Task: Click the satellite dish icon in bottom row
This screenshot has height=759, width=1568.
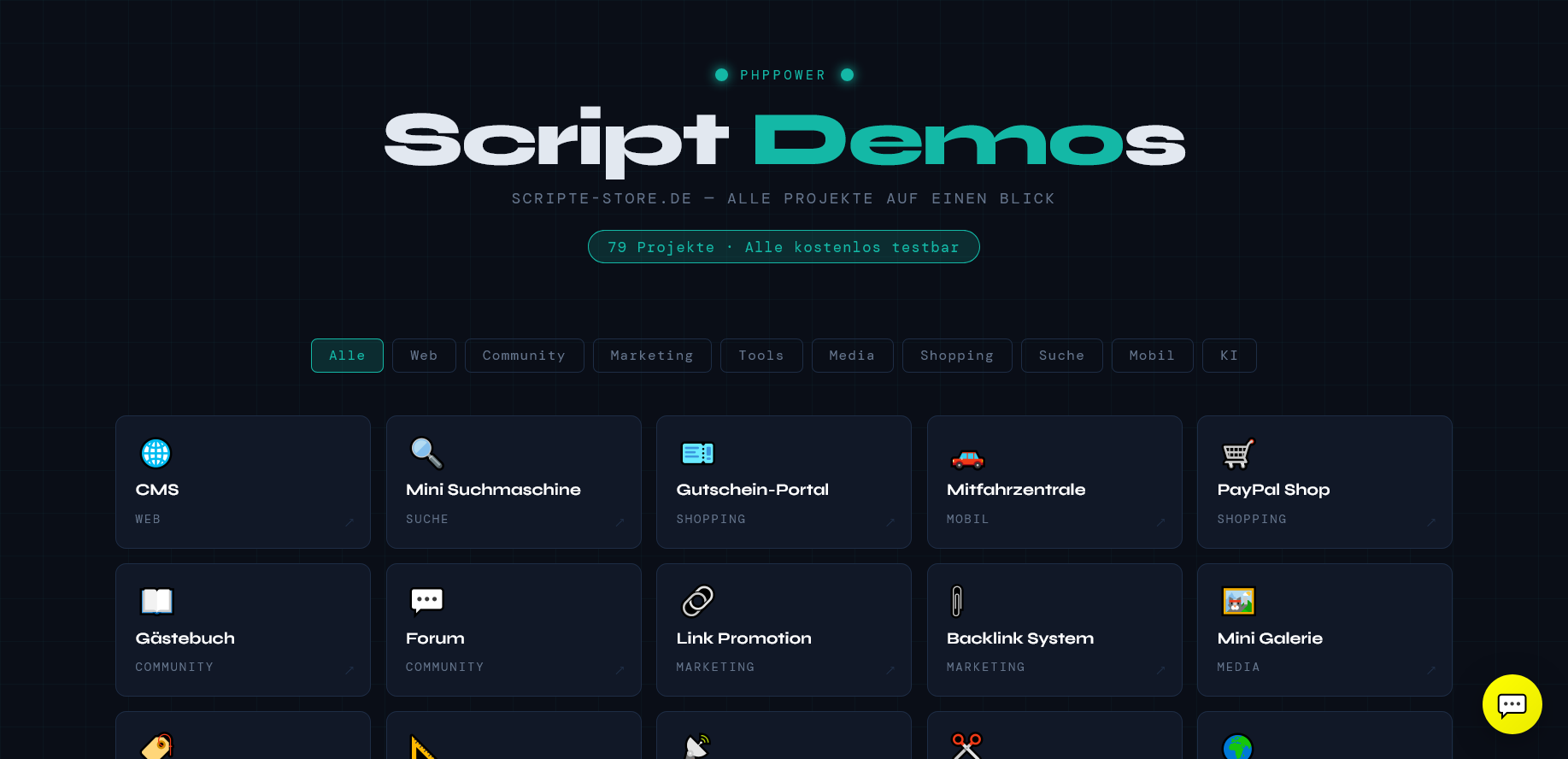Action: point(697,746)
